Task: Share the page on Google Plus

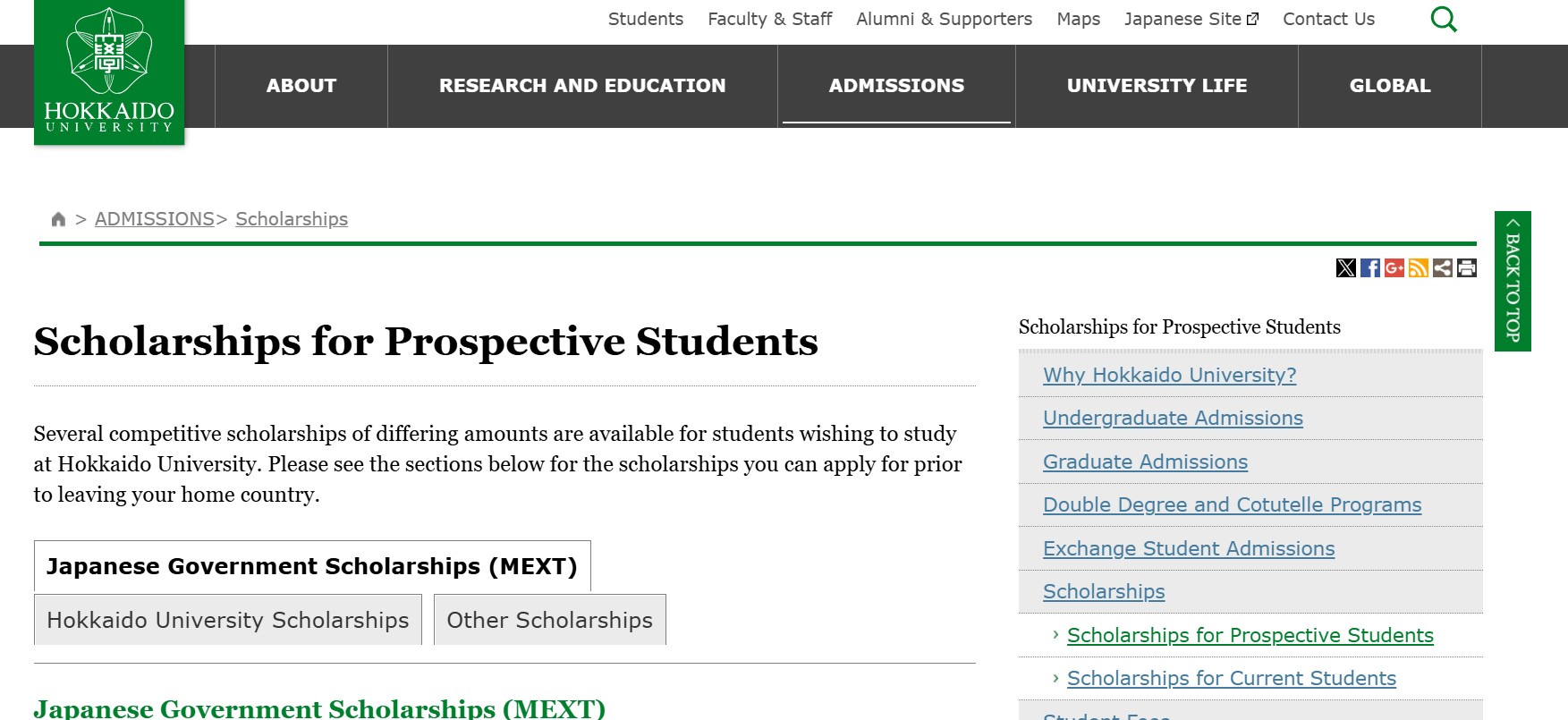Action: [1394, 267]
